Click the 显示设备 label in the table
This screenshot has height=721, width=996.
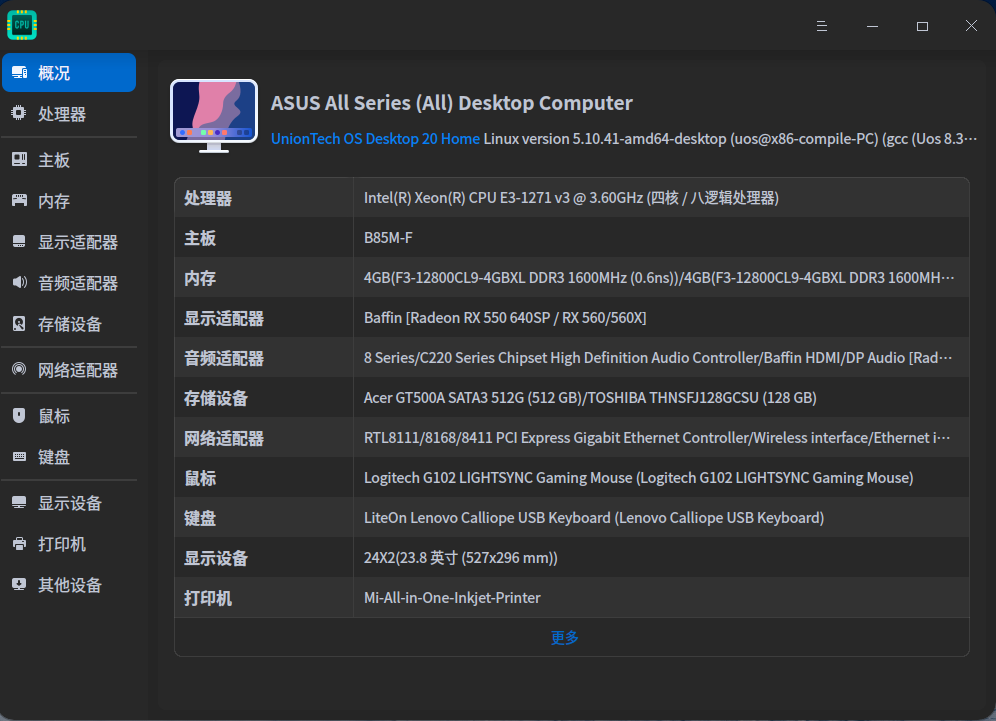(216, 558)
